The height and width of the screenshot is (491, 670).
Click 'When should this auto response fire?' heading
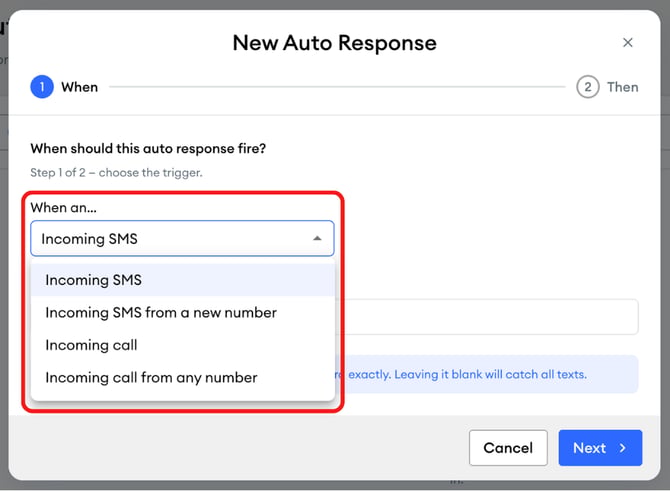coord(148,148)
